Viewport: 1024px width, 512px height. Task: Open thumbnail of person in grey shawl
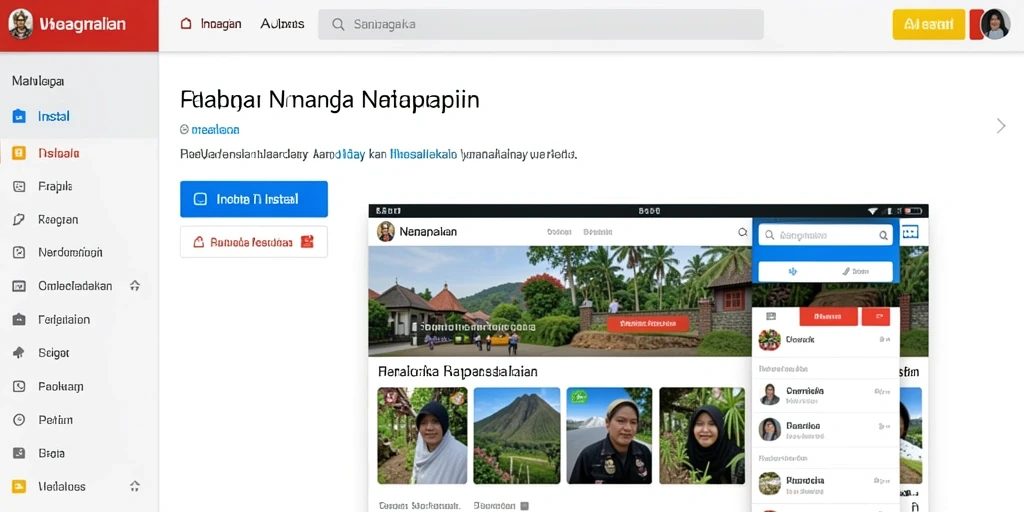(x=422, y=436)
